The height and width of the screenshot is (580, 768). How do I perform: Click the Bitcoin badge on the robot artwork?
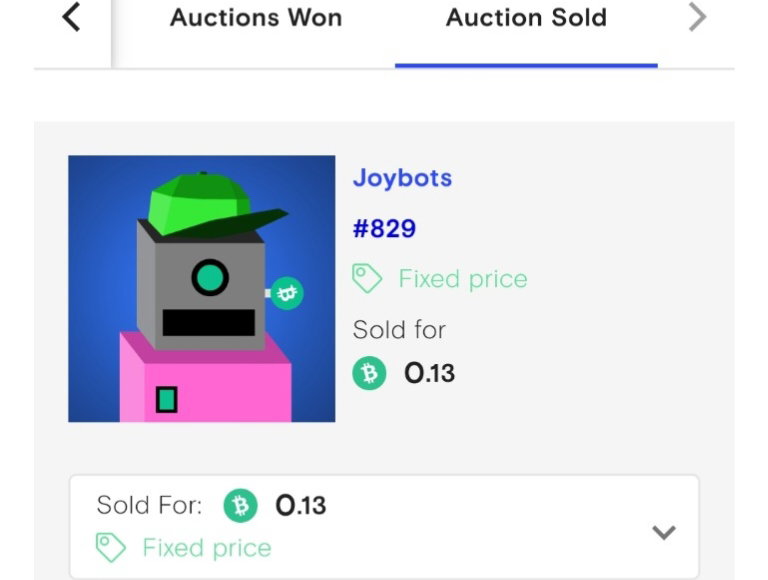287,293
